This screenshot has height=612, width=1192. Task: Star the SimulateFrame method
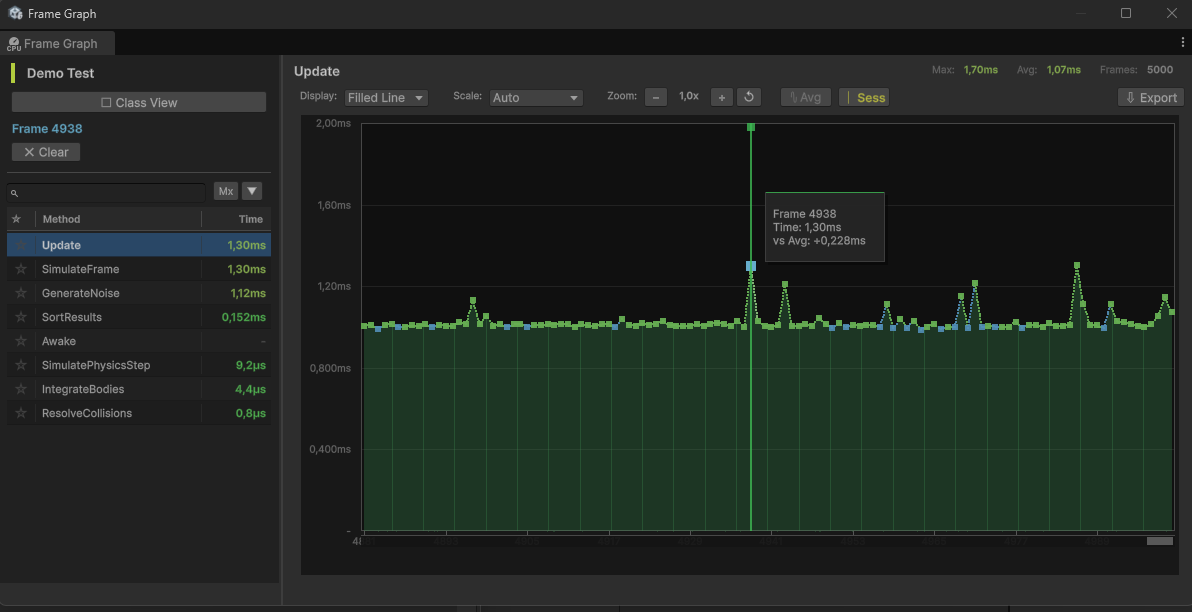[x=21, y=269]
